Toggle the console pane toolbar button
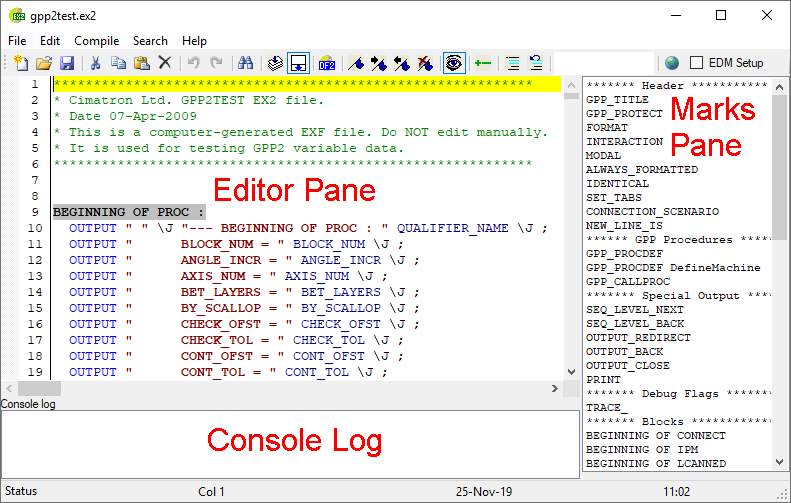This screenshot has width=791, height=503. tap(298, 63)
